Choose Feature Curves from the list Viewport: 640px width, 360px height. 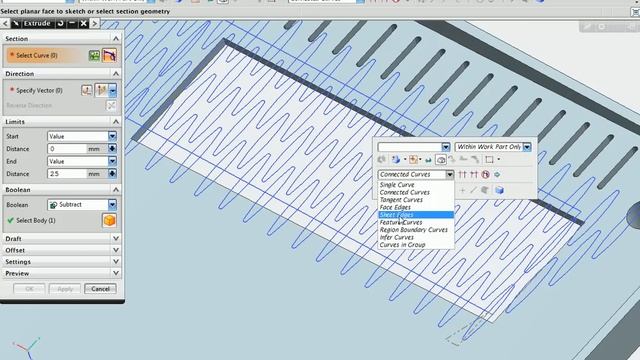[401, 222]
